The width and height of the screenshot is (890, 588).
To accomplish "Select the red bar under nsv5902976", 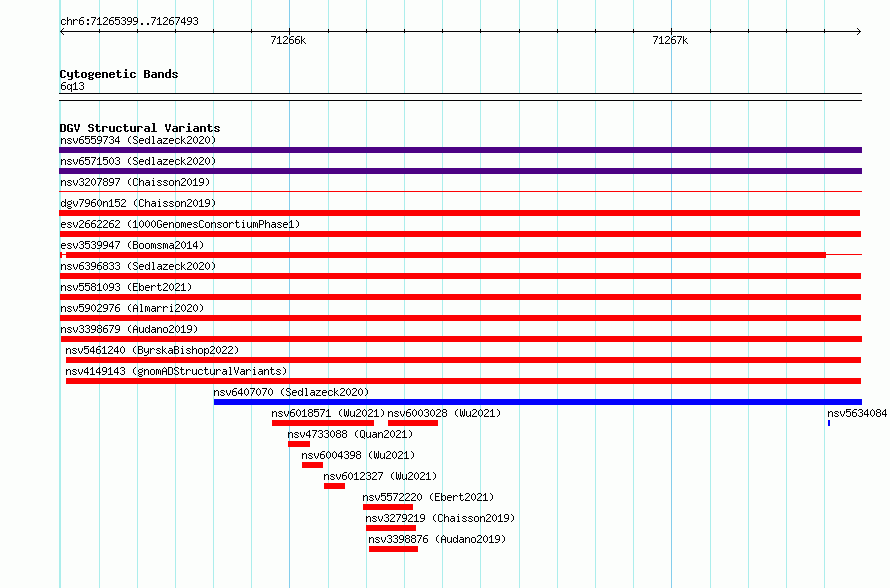I will (460, 318).
